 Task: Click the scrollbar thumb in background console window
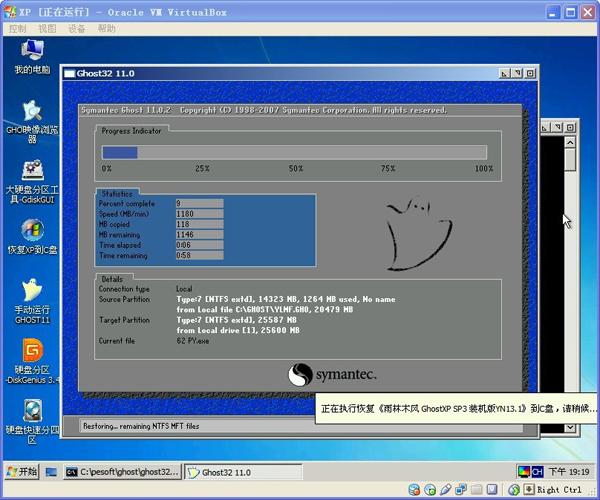click(570, 160)
